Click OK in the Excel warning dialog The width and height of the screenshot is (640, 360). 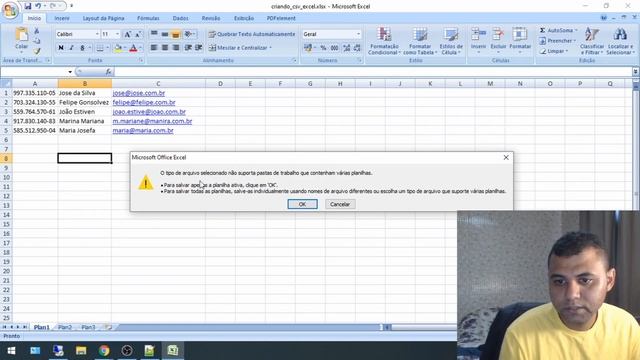[302, 204]
